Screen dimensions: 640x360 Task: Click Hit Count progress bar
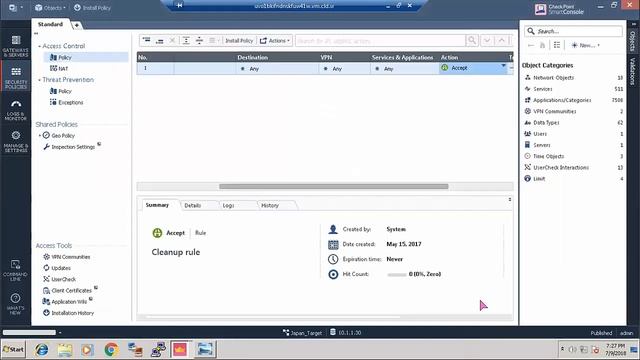[397, 275]
